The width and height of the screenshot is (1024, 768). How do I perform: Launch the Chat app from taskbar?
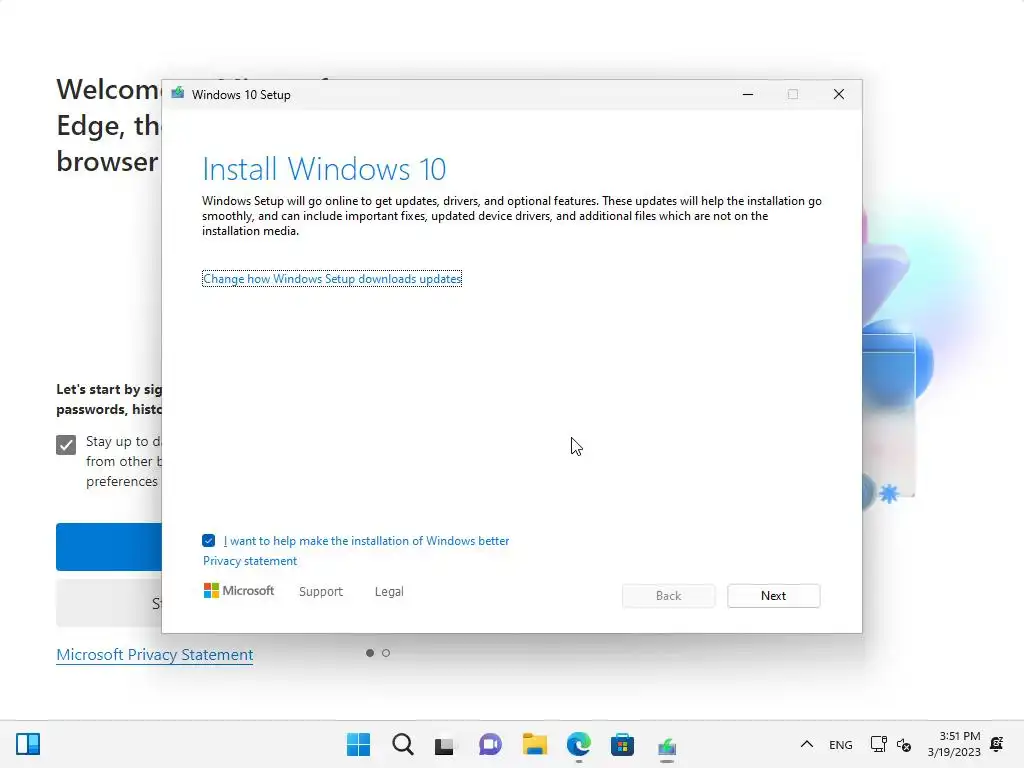pyautogui.click(x=490, y=744)
